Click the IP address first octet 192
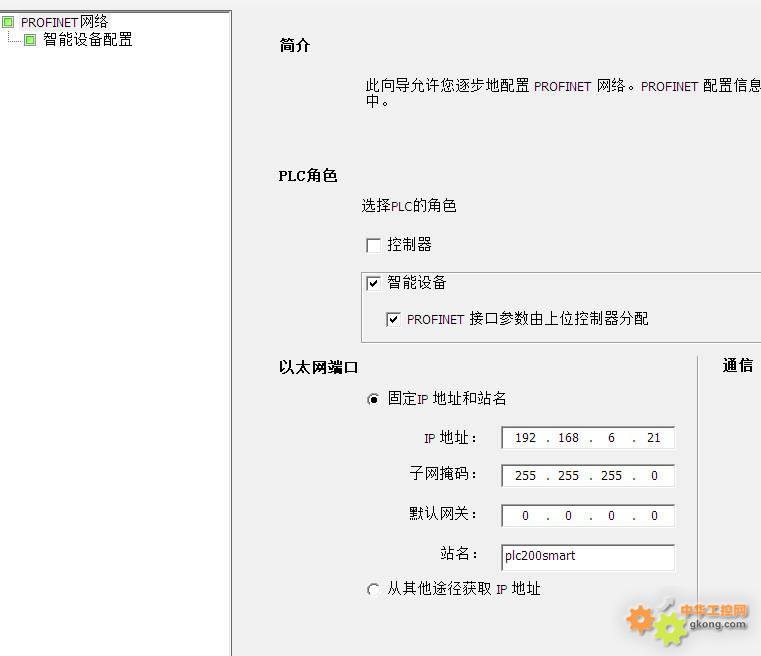The image size is (761, 656). [x=526, y=438]
